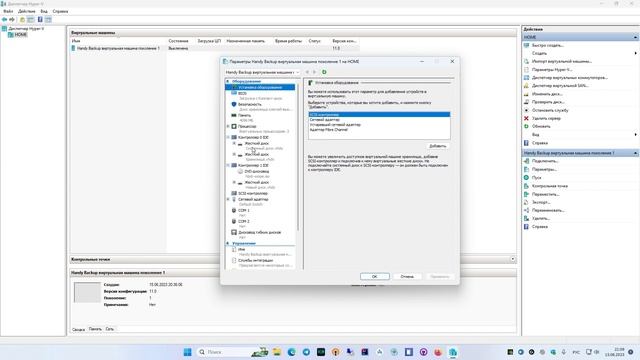The width and height of the screenshot is (640, 360).
Task: Open the Файл menu in Hyper-V Manager
Action: click(x=8, y=11)
